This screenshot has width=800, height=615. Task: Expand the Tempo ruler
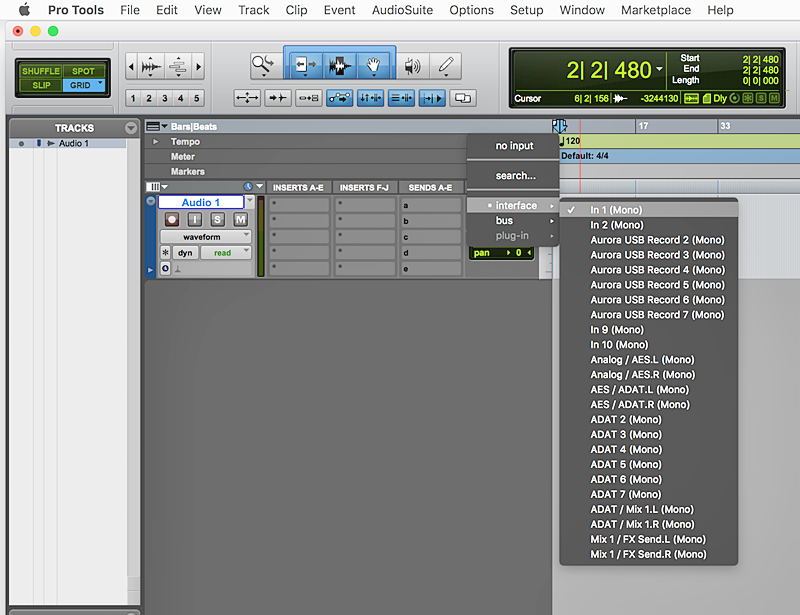pos(155,141)
